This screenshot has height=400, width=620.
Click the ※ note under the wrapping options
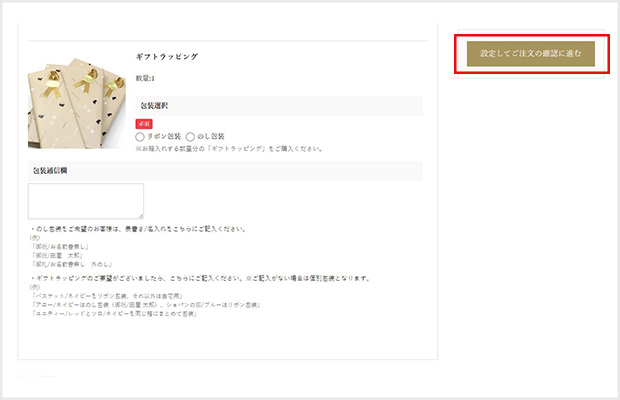[x=229, y=149]
